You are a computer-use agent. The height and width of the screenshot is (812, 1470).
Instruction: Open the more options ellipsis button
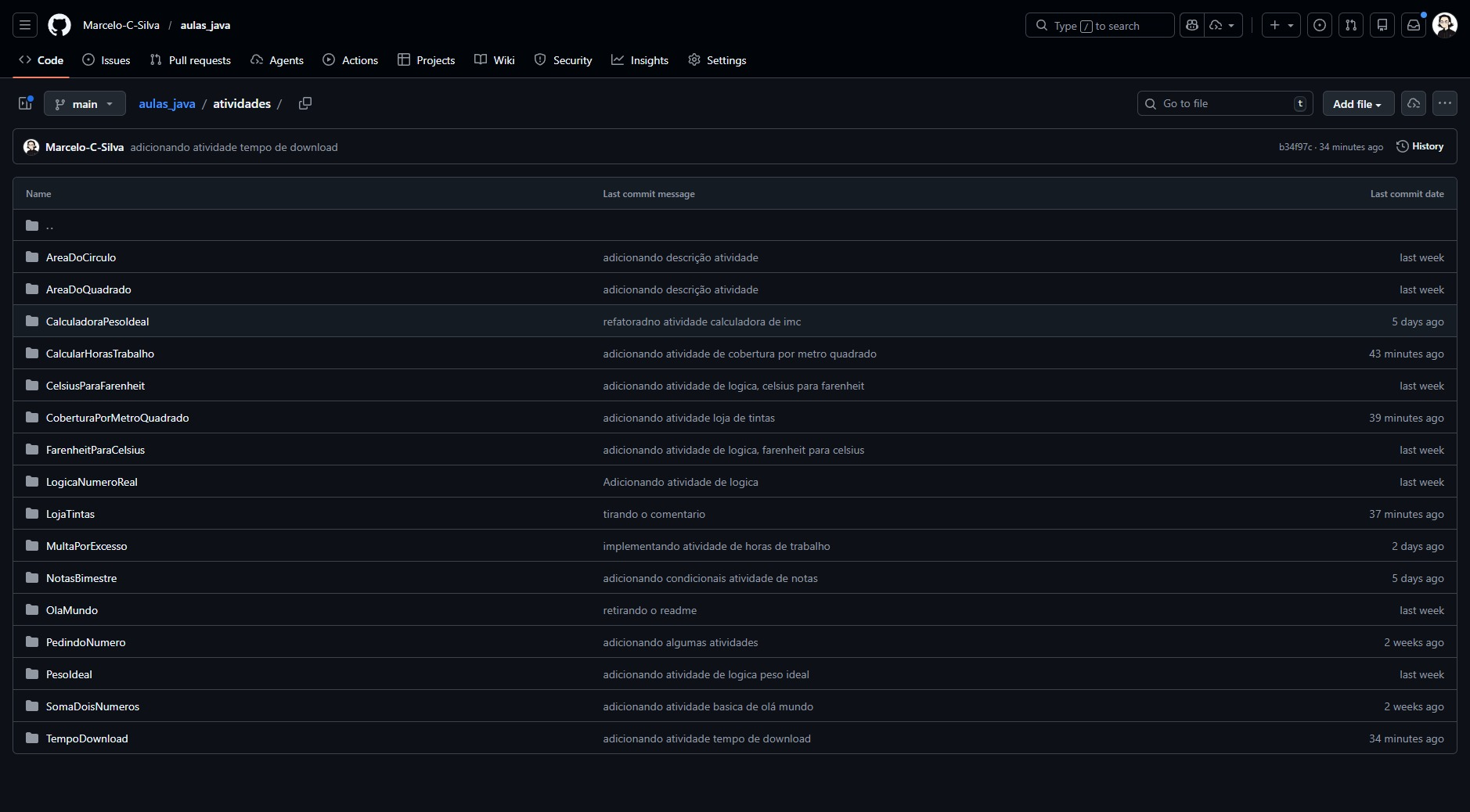(x=1445, y=103)
